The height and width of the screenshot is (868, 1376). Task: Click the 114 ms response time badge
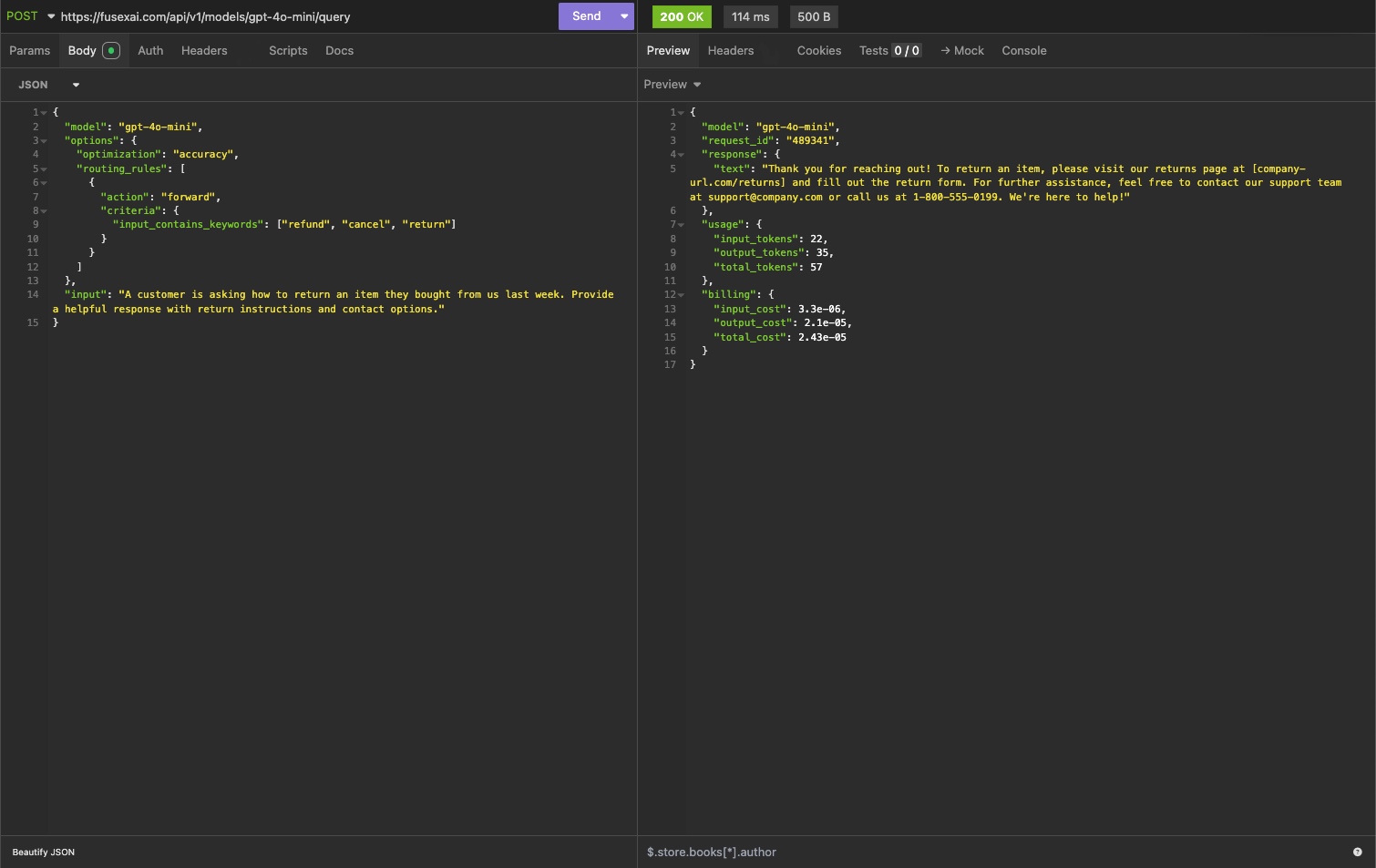750,16
